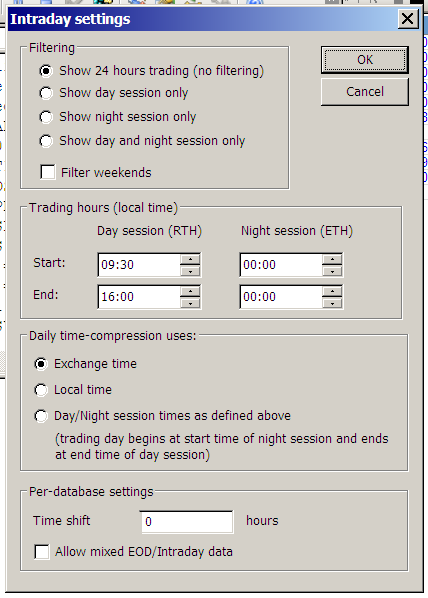This screenshot has width=428, height=598.
Task: Enable the Filter weekends checkbox
Action: [x=48, y=172]
